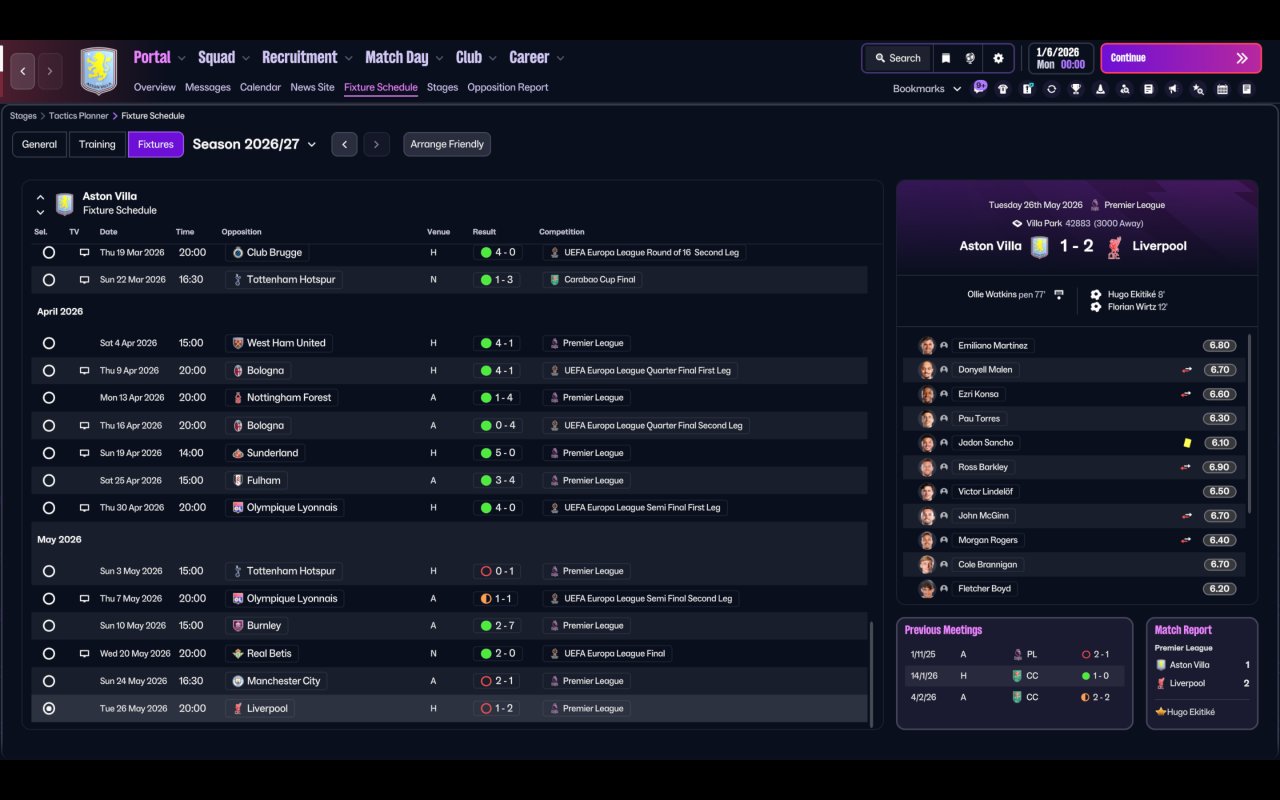Expand the Career menu chevron

click(560, 58)
